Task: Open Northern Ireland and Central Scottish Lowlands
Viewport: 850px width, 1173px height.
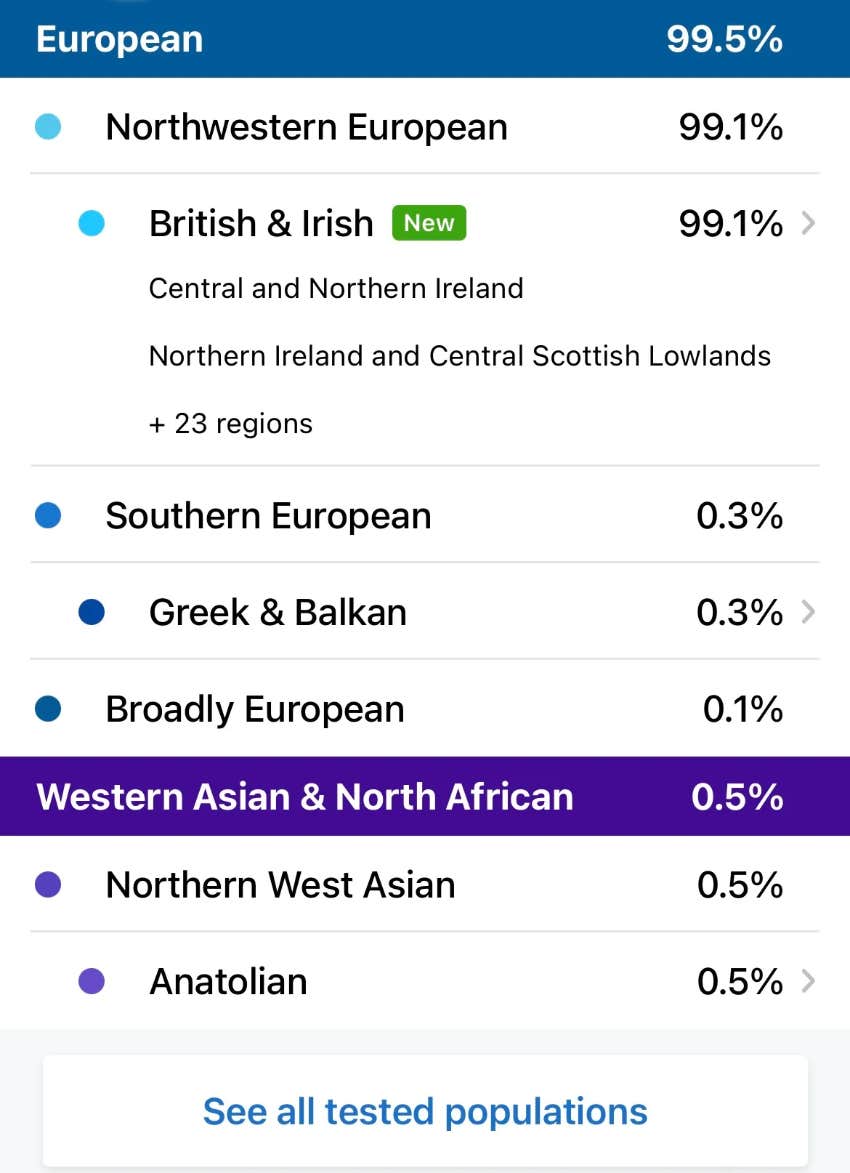Action: tap(459, 356)
